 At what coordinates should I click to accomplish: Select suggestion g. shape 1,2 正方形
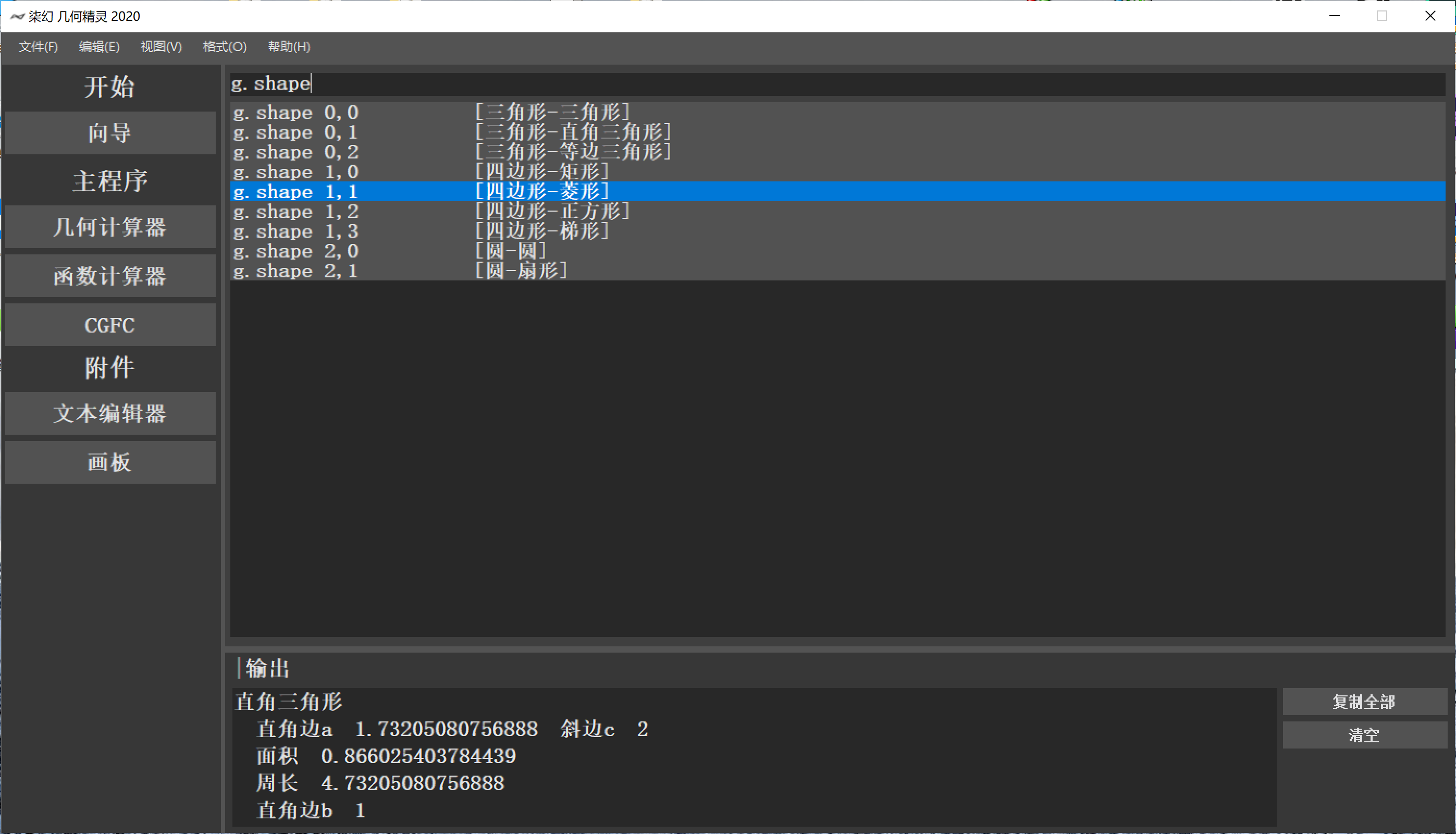[837, 211]
